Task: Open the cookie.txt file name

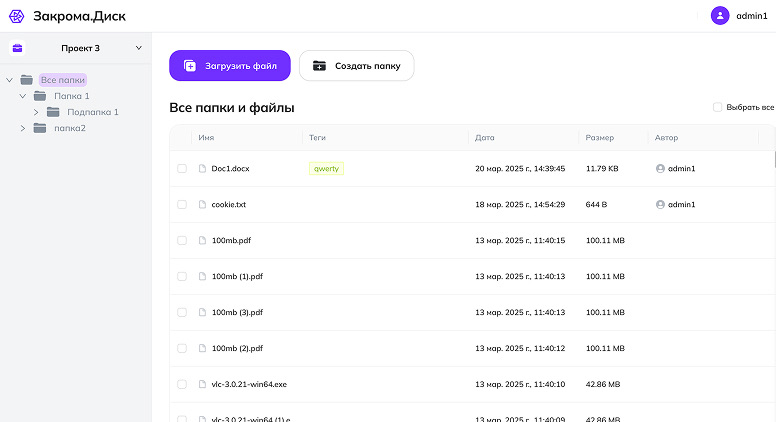Action: click(229, 204)
